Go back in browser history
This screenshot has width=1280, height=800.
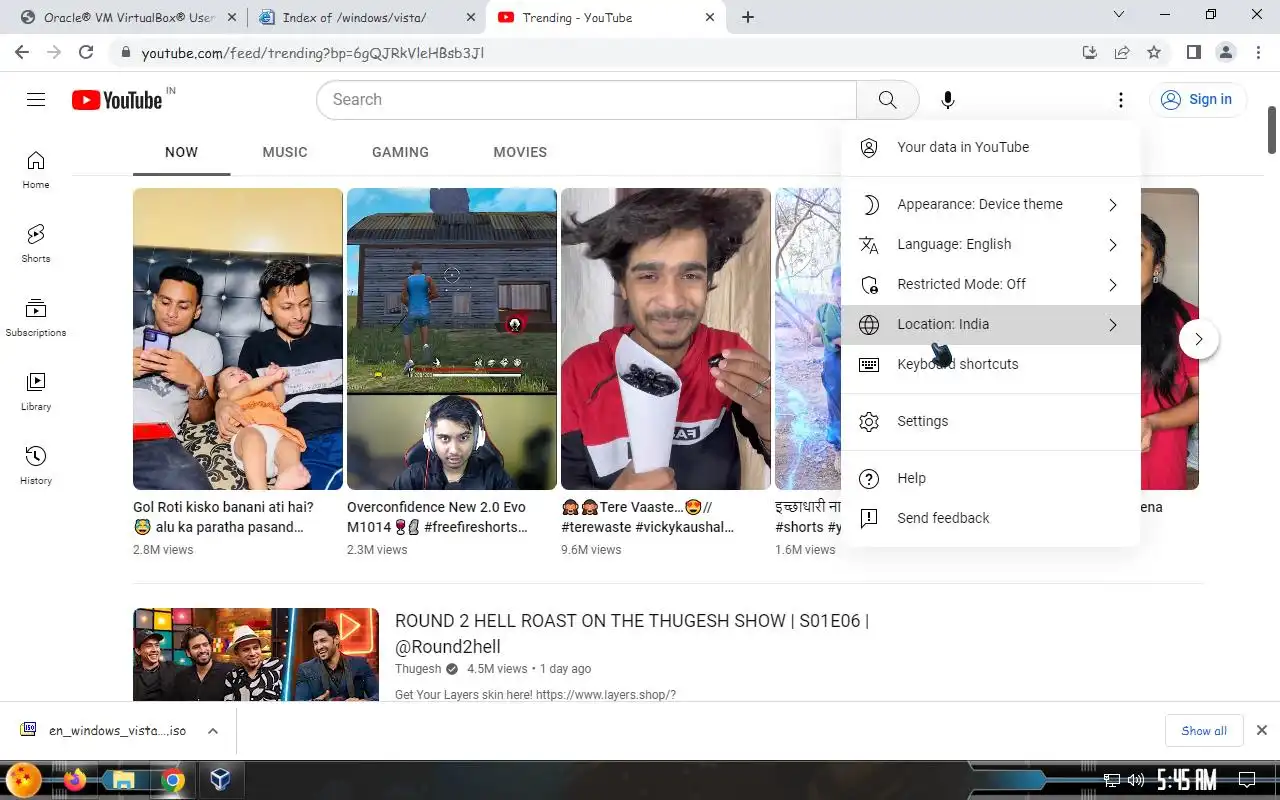(x=22, y=52)
